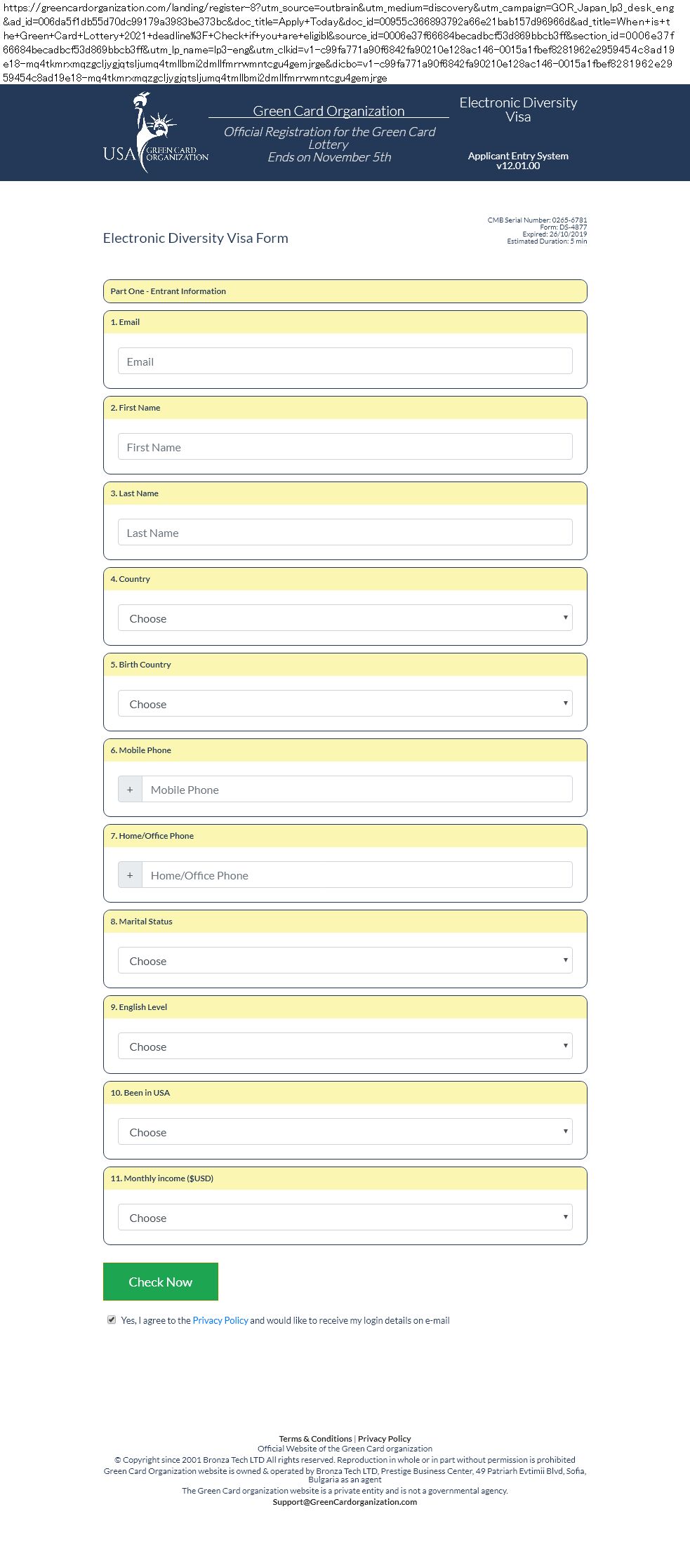The height and width of the screenshot is (1568, 690).
Task: Click into the Last Name field
Action: coord(345,532)
